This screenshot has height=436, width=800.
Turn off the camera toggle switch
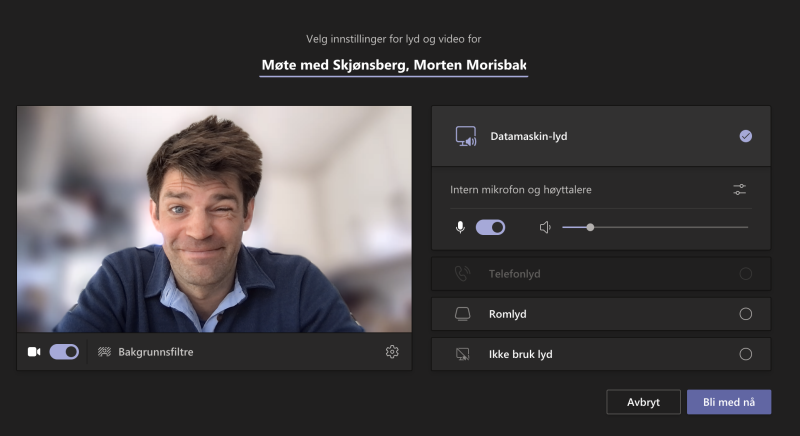tap(64, 352)
